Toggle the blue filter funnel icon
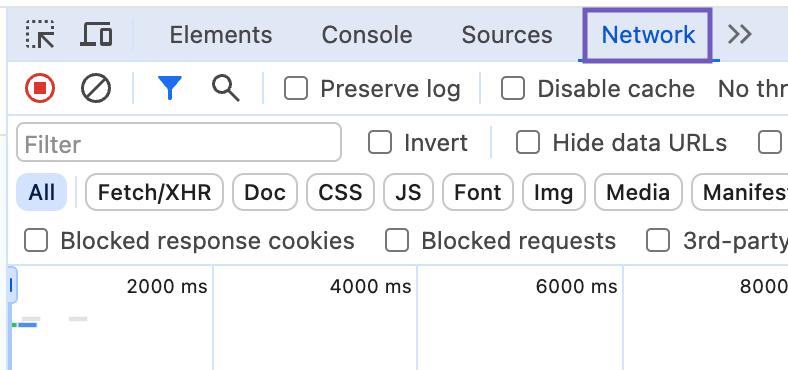Viewport: 788px width, 370px height. click(x=170, y=88)
